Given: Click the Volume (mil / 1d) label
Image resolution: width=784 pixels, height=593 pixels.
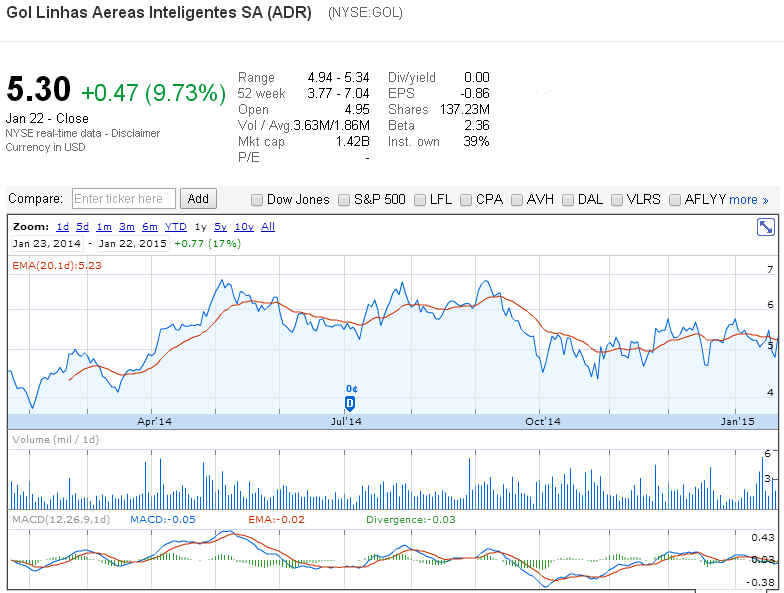Looking at the screenshot, I should click(x=56, y=440).
